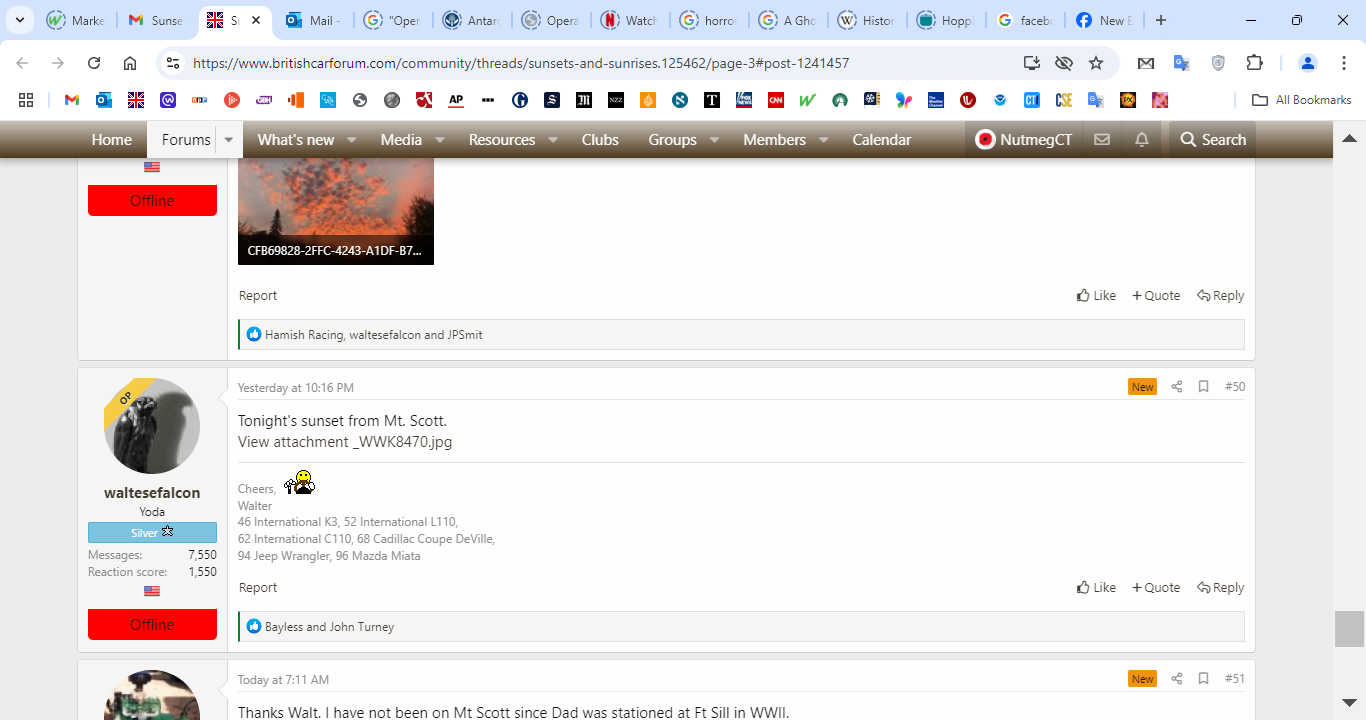This screenshot has height=720, width=1366.
Task: Open the 'Hamish Racing, waltesefalcon and JPSmit' reactions list
Action: pyautogui.click(x=373, y=335)
